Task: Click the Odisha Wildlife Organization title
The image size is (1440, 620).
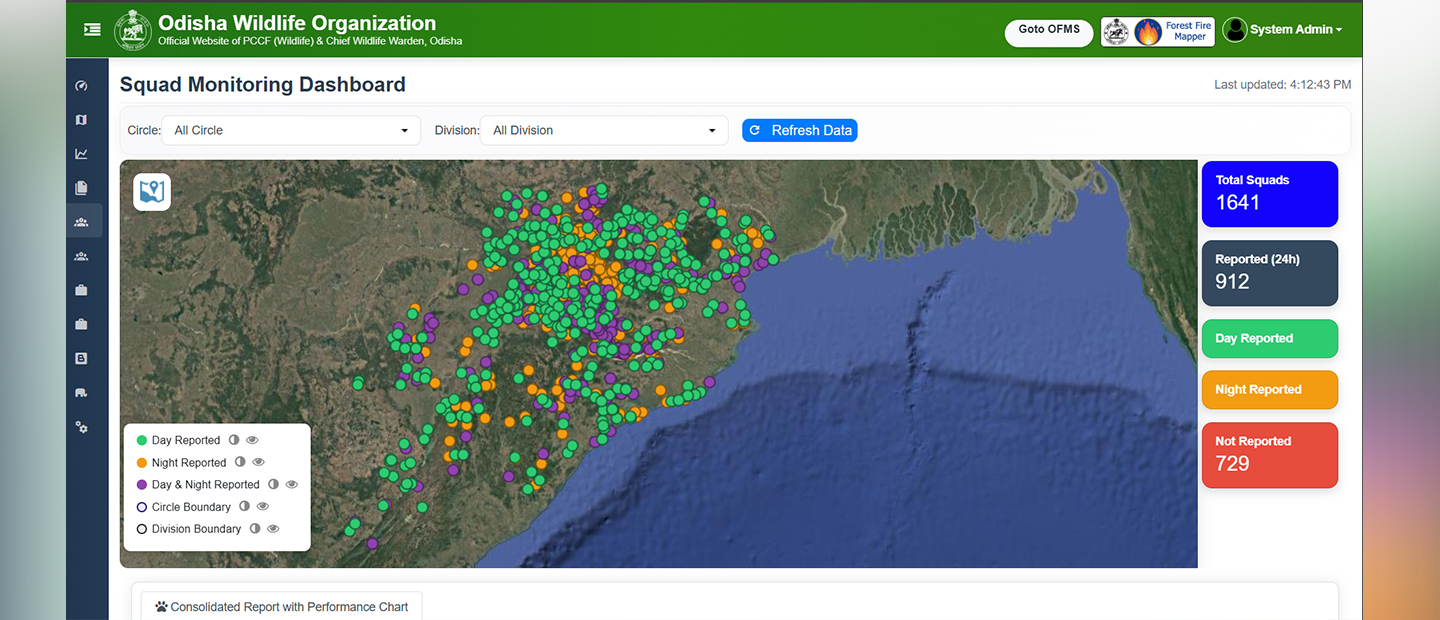Action: tap(297, 23)
